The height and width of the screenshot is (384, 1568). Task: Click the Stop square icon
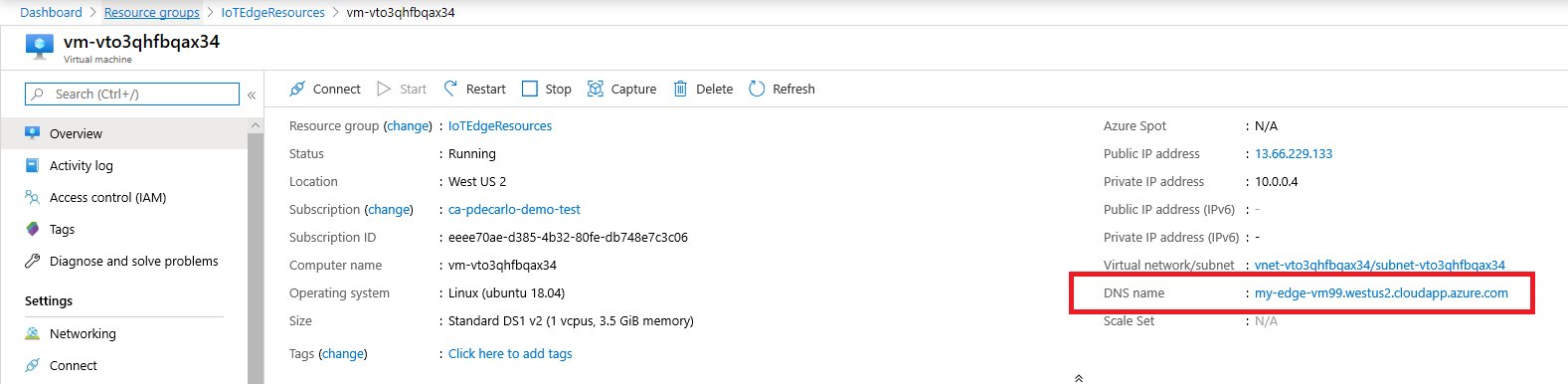coord(530,89)
